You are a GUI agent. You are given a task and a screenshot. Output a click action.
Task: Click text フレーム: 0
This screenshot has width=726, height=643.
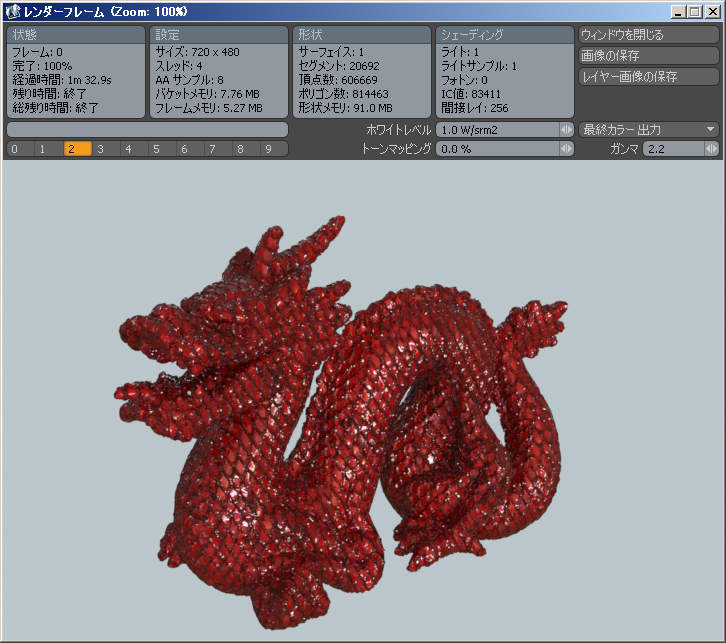coord(38,52)
